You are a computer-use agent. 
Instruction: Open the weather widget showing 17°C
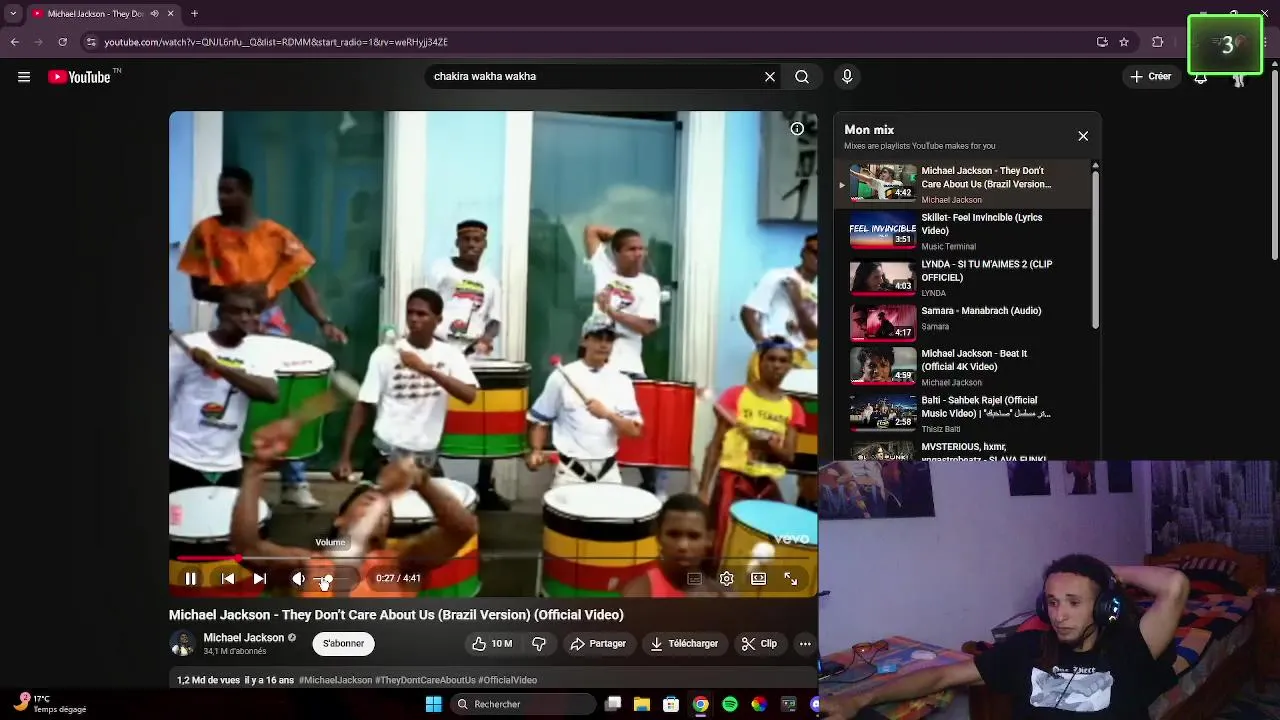[x=50, y=704]
